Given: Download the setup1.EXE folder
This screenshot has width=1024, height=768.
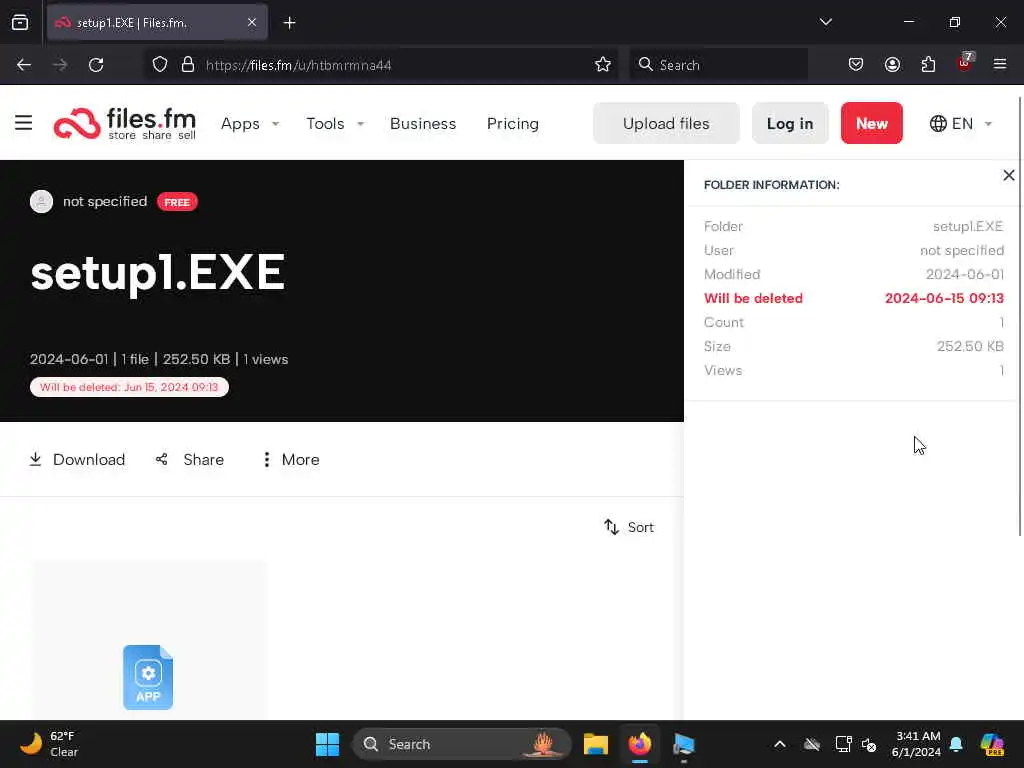Looking at the screenshot, I should click(x=77, y=460).
